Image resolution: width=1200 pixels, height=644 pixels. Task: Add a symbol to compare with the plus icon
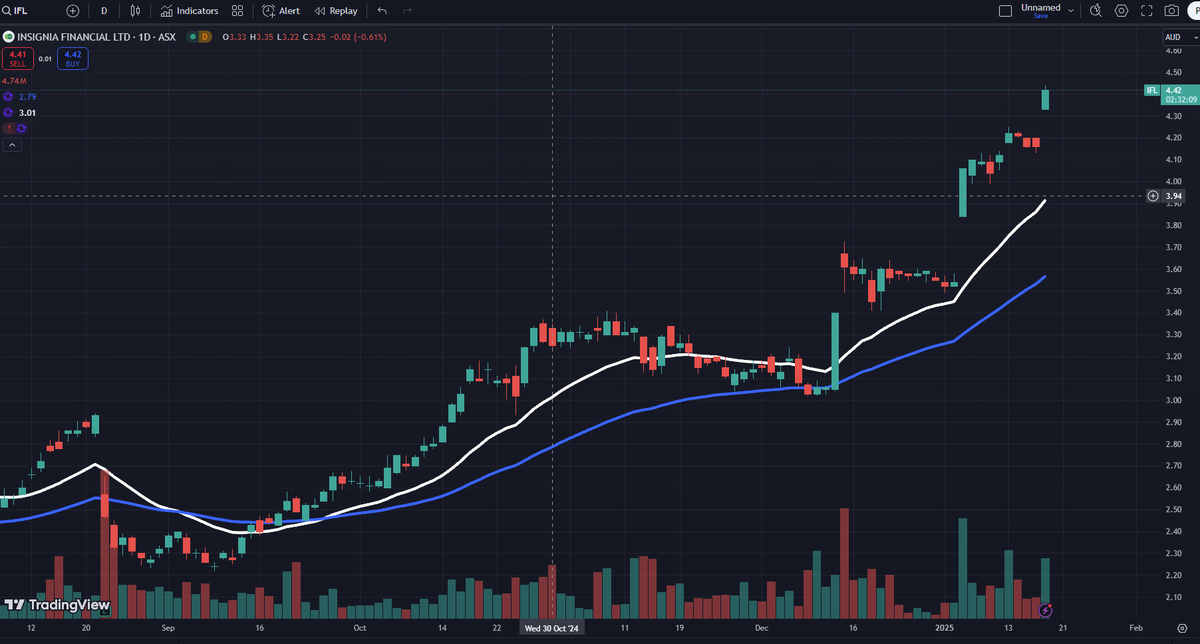tap(73, 10)
